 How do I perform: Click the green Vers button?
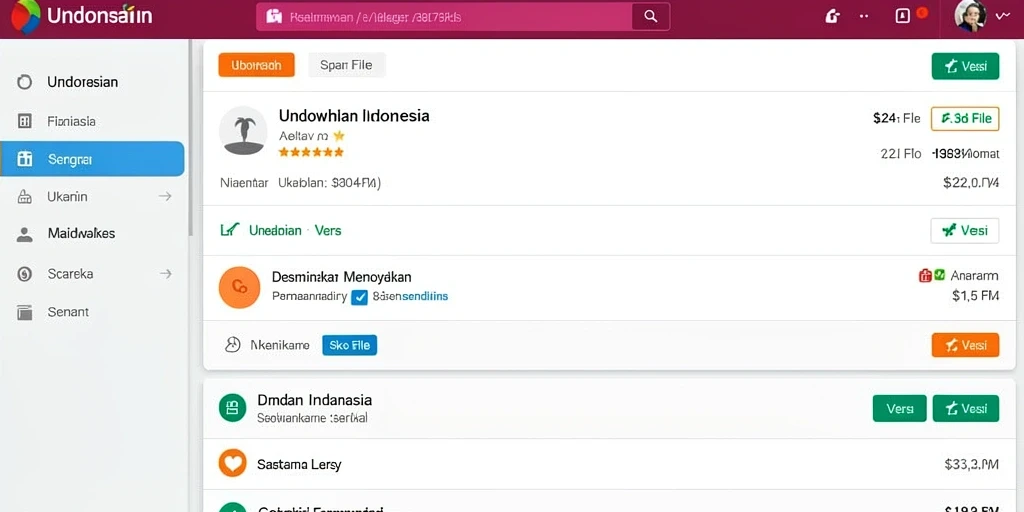pyautogui.click(x=899, y=408)
